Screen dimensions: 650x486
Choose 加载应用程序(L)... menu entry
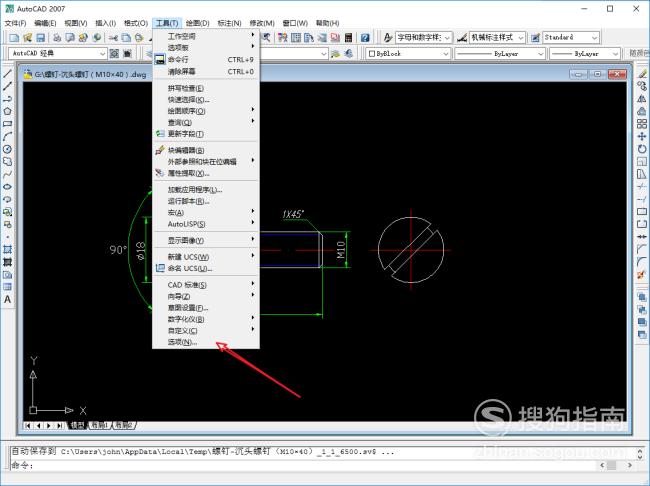point(206,190)
